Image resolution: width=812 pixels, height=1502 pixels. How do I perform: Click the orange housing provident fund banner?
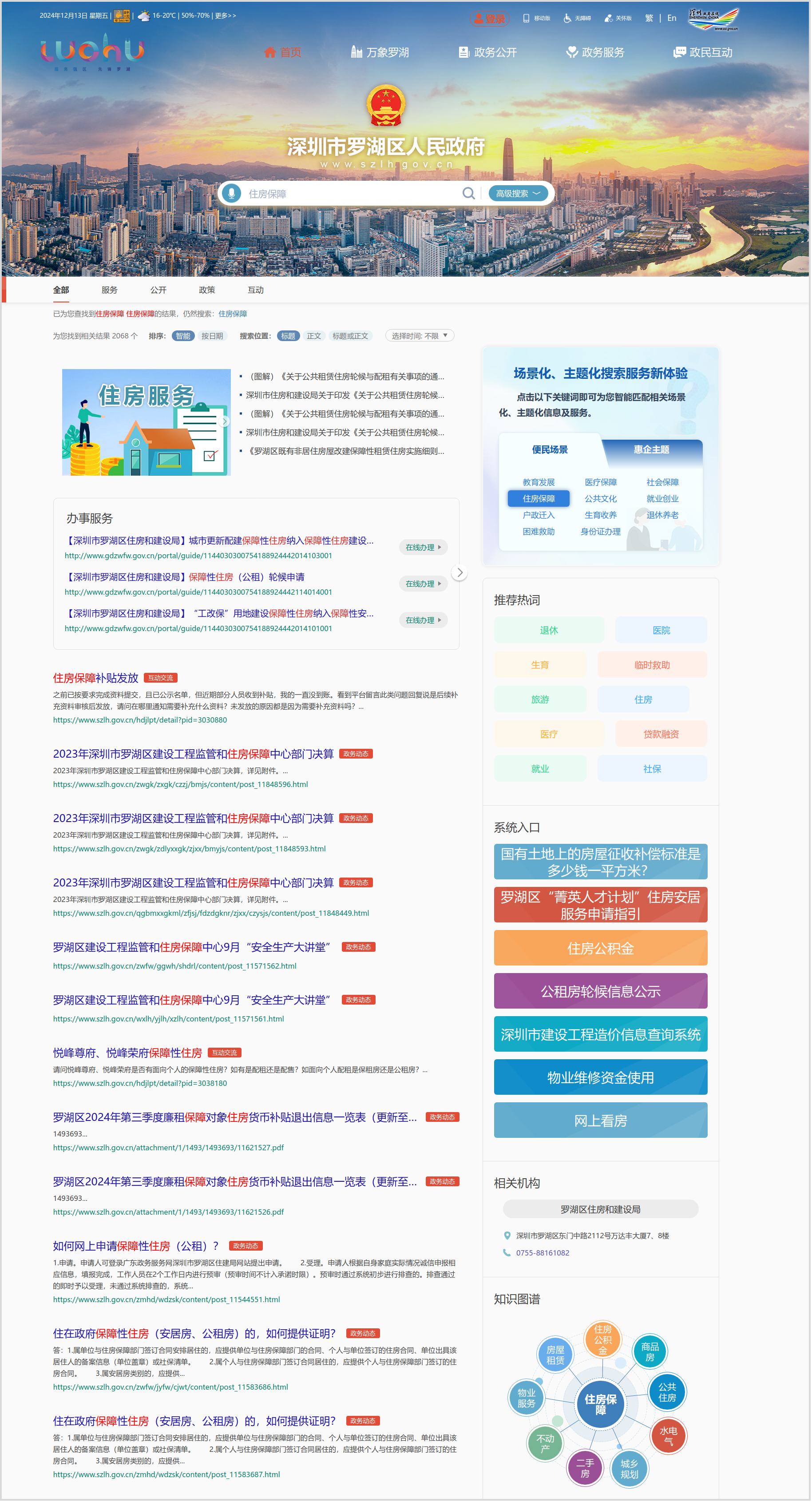pos(600,948)
